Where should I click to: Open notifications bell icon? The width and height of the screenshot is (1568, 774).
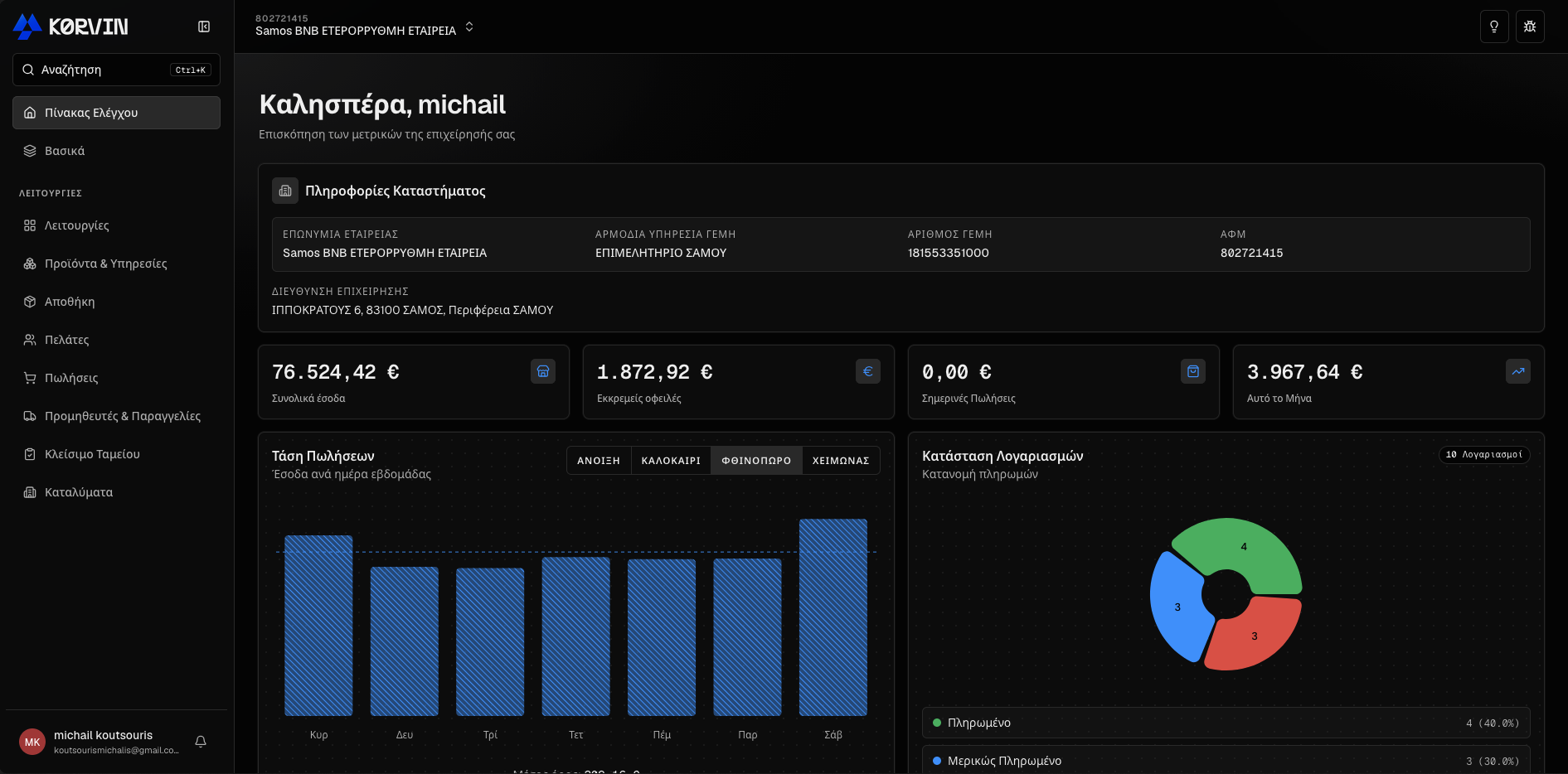201,742
